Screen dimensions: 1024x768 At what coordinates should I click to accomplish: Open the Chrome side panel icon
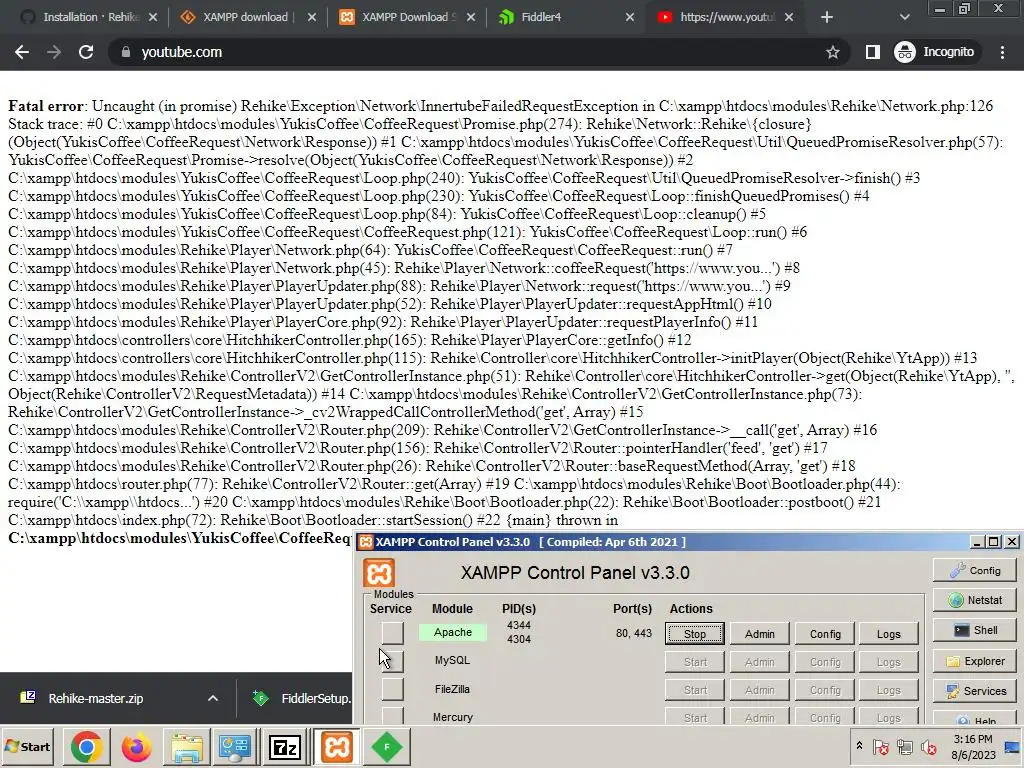tap(872, 52)
